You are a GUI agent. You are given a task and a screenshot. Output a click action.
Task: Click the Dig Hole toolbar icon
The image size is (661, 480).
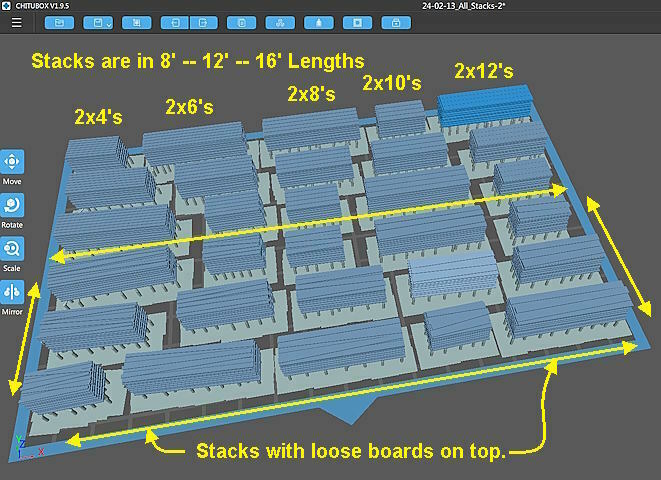(x=357, y=23)
